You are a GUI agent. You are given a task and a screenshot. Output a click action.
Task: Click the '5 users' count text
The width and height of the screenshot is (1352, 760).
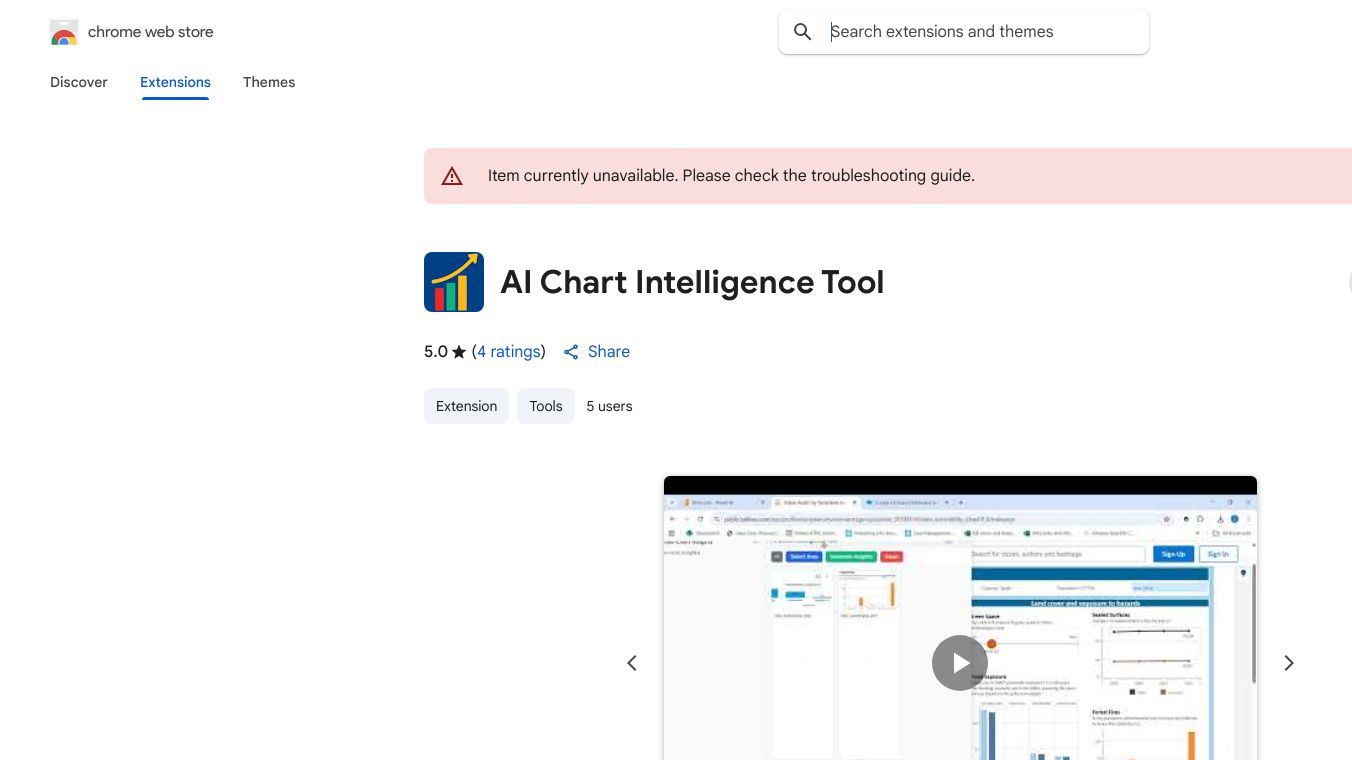coord(609,406)
